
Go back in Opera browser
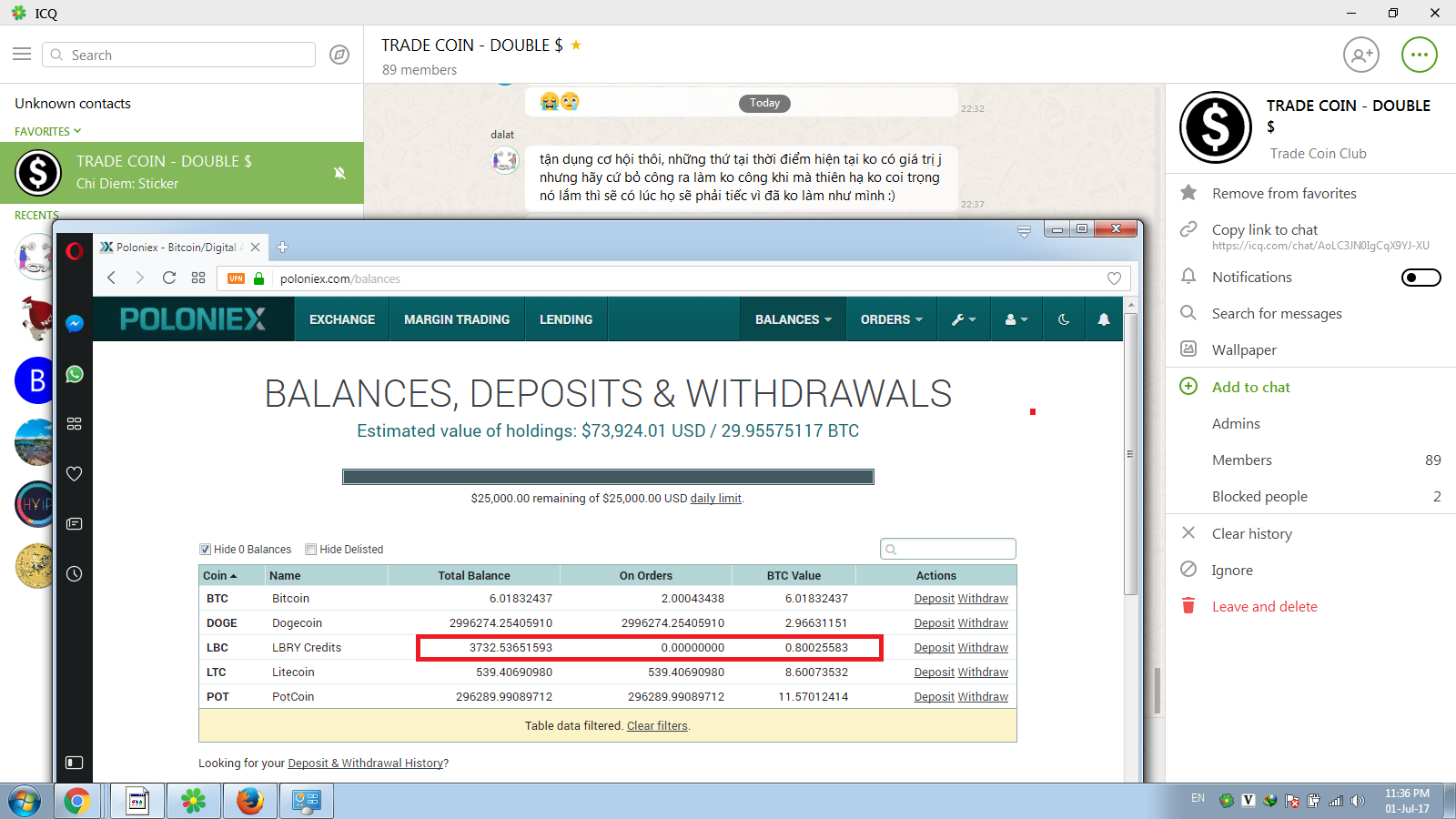click(112, 278)
